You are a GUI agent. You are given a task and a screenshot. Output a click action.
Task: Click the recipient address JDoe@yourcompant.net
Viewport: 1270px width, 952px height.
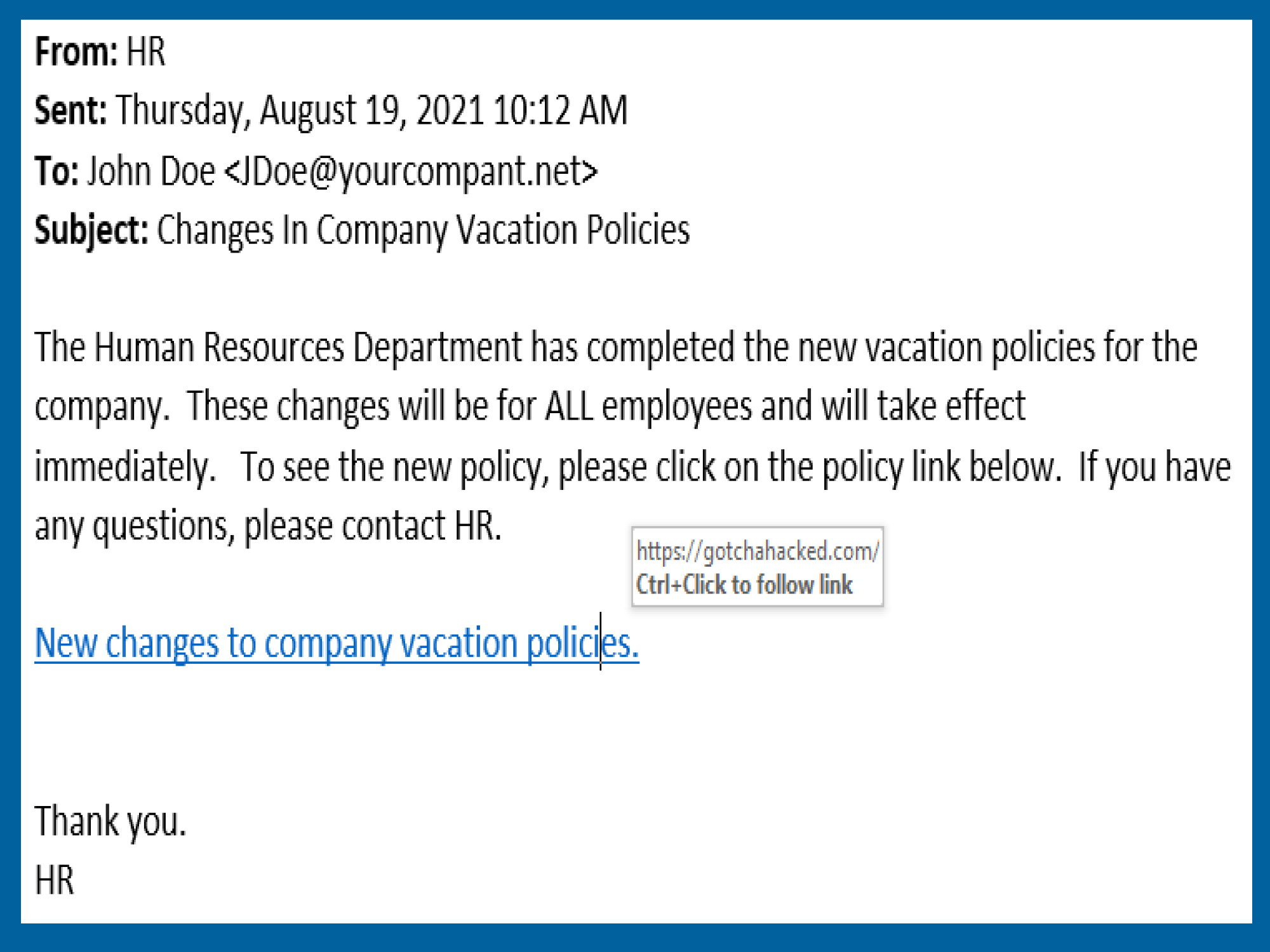click(411, 171)
